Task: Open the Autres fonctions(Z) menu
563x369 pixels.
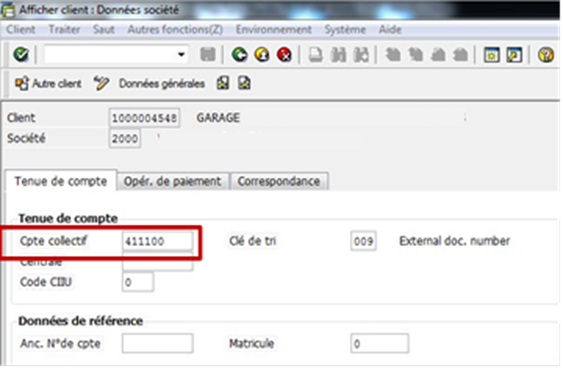Action: pyautogui.click(x=175, y=29)
